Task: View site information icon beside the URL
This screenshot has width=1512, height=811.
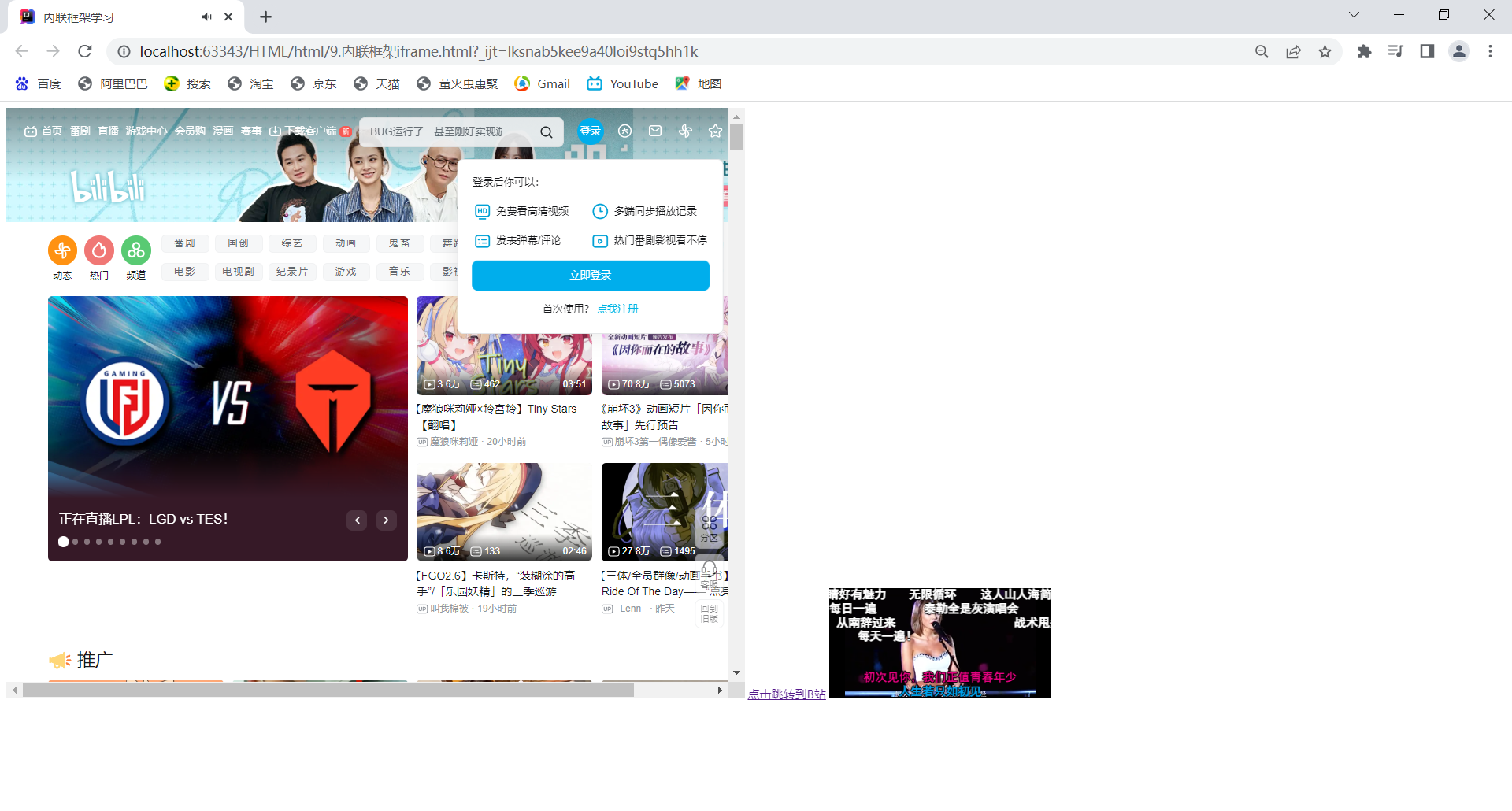Action: [x=124, y=51]
